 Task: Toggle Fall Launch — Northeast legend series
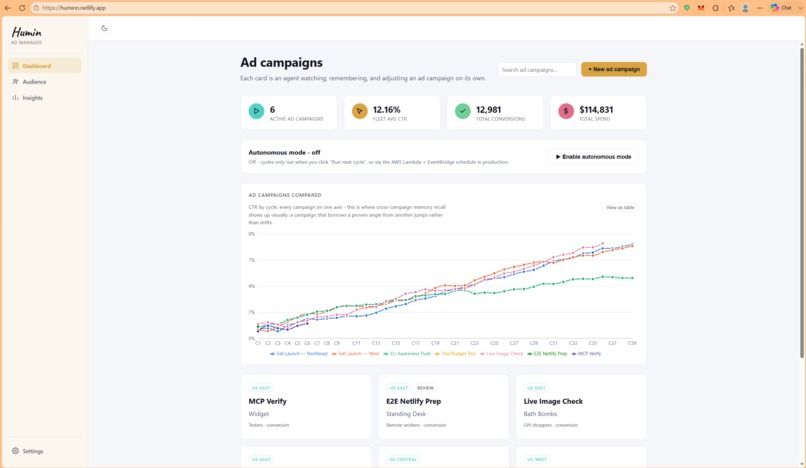pyautogui.click(x=299, y=354)
